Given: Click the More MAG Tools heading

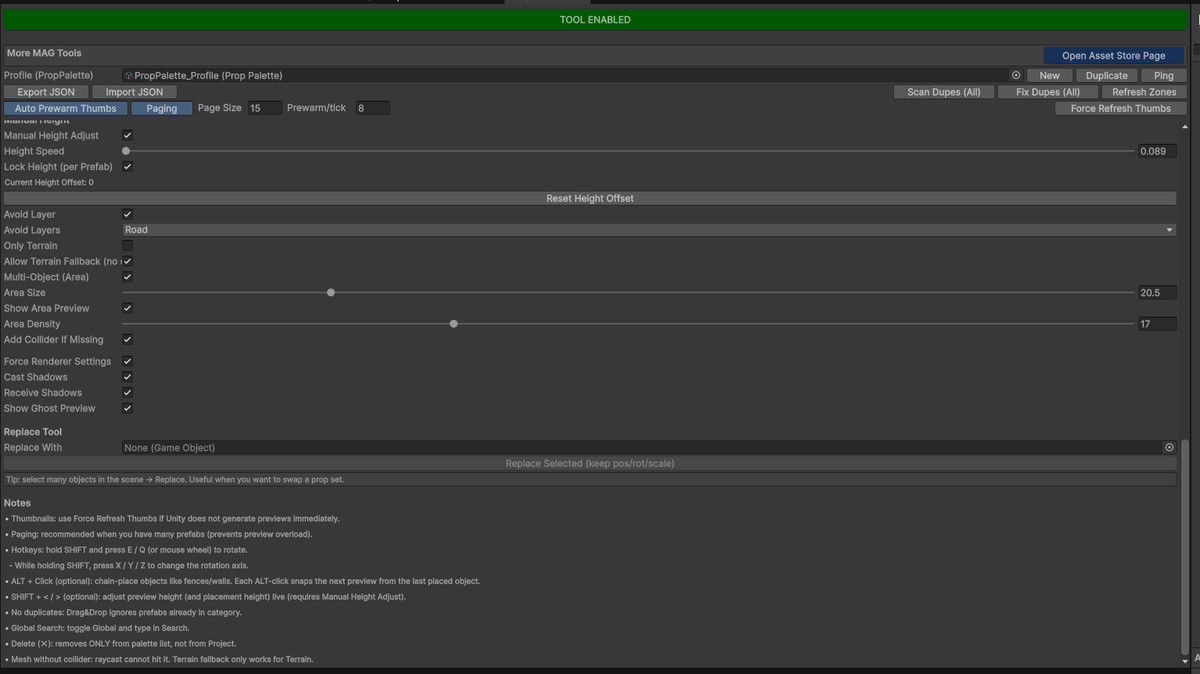Looking at the screenshot, I should [x=44, y=53].
